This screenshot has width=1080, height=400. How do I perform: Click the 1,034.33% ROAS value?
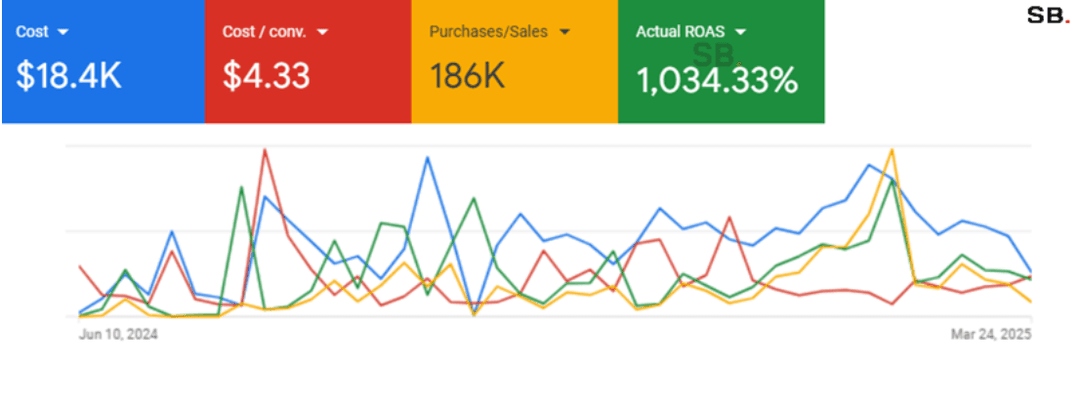(717, 80)
